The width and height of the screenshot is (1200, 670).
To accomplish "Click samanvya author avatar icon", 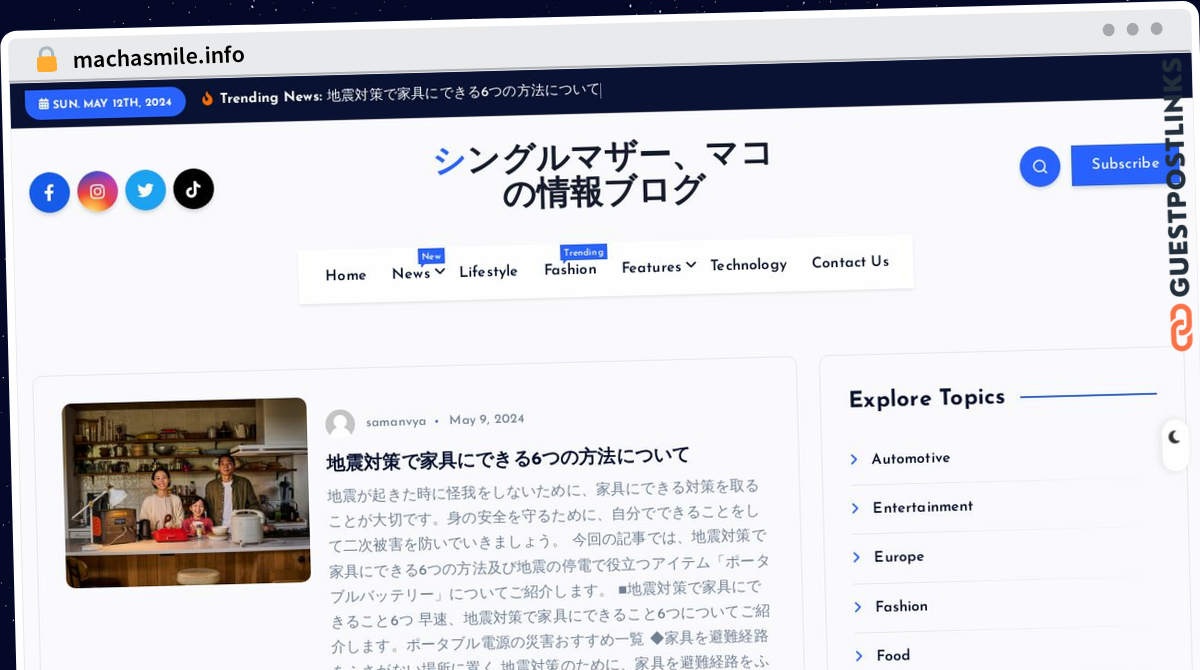I will [x=340, y=423].
